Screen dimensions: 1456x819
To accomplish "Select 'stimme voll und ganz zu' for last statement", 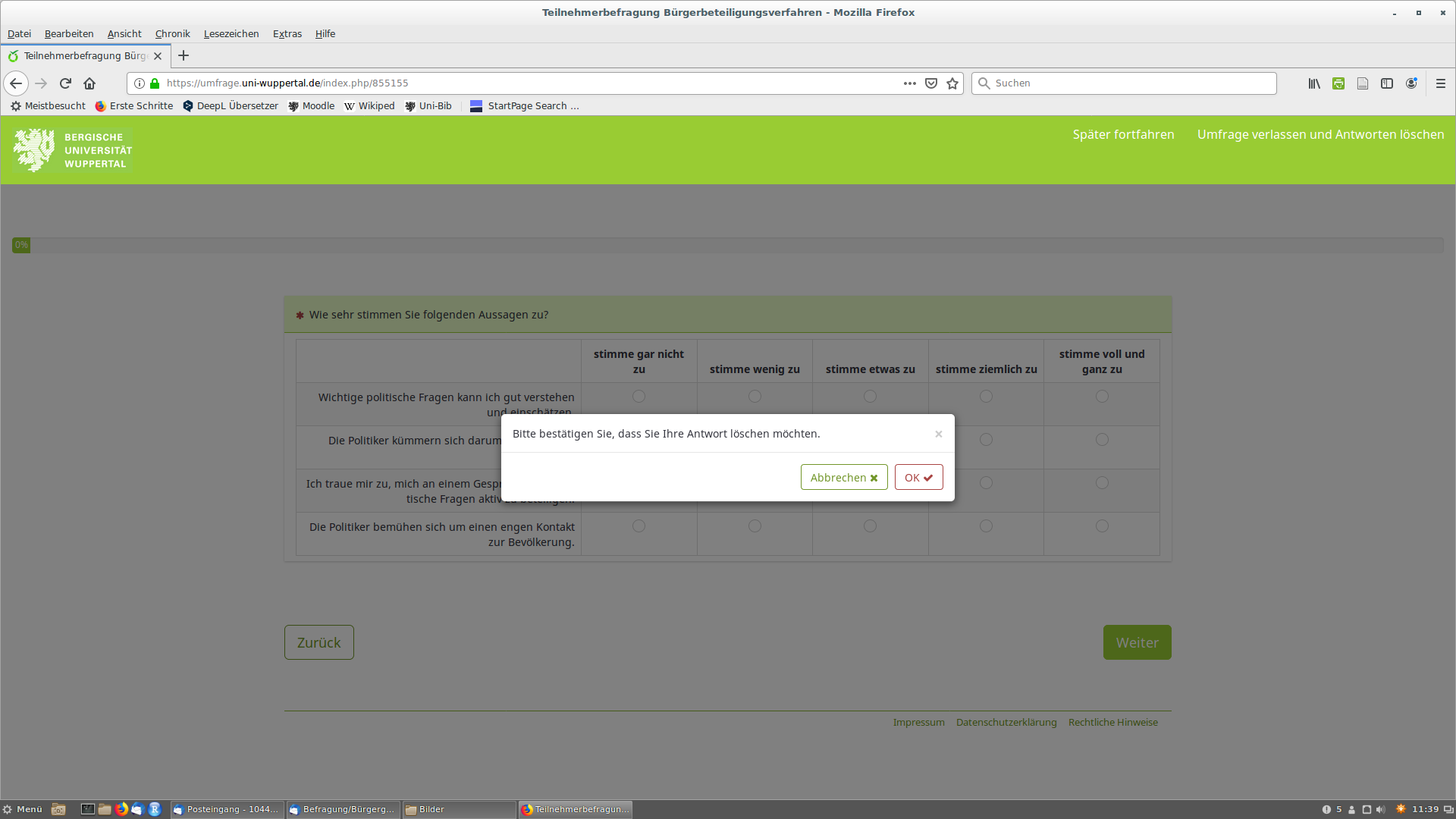I will click(x=1102, y=526).
